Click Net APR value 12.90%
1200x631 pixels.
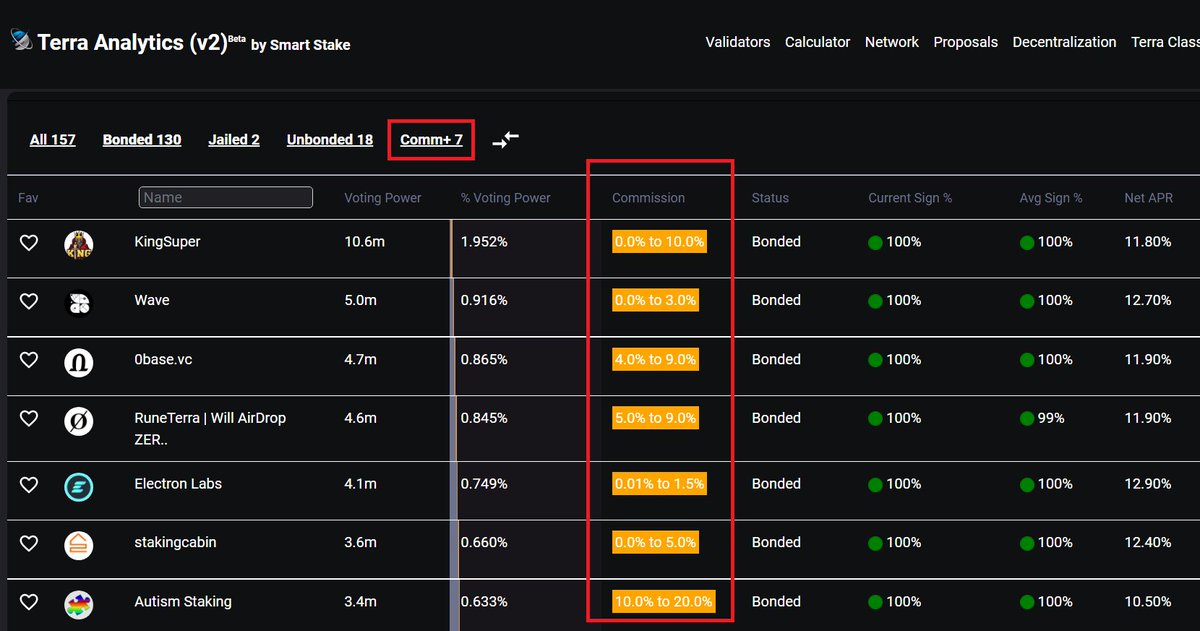(x=1148, y=483)
